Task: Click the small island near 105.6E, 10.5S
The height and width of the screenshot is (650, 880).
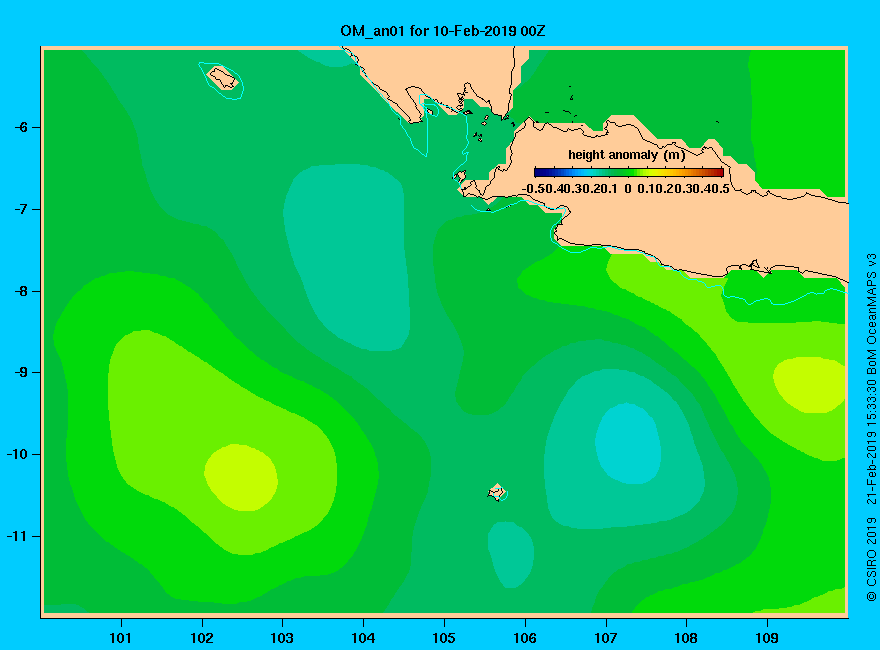Action: point(497,492)
